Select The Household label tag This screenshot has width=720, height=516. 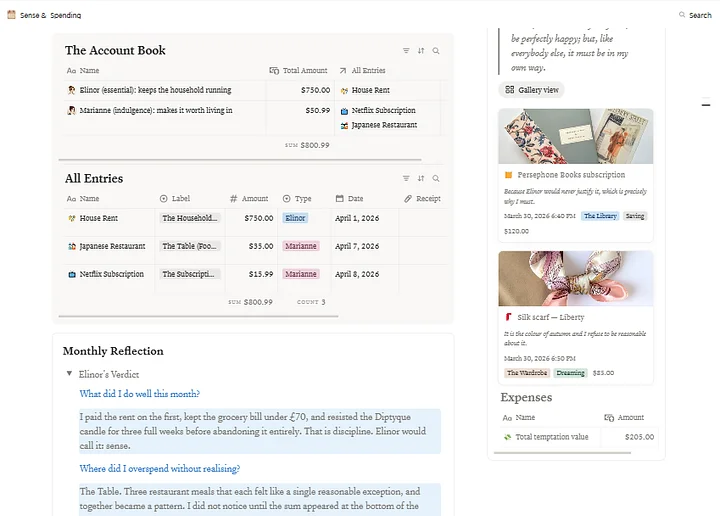pos(190,219)
